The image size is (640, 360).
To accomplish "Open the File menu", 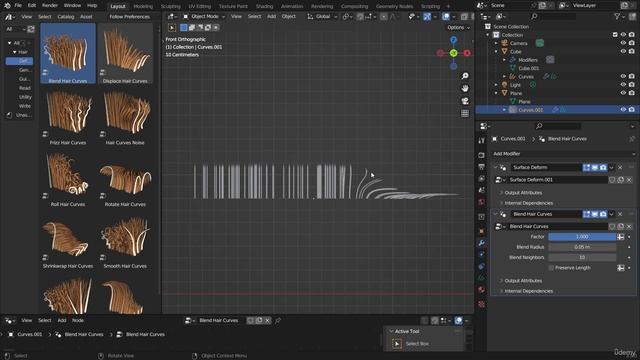I will point(18,6).
